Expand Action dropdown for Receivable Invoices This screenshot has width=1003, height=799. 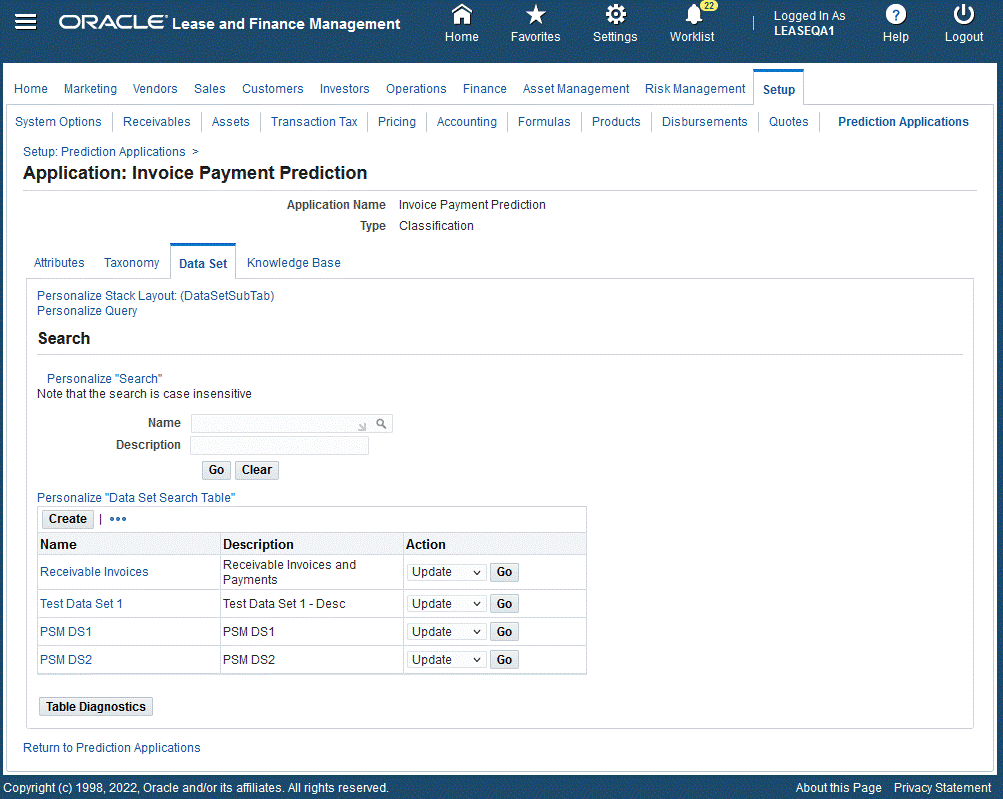point(446,572)
